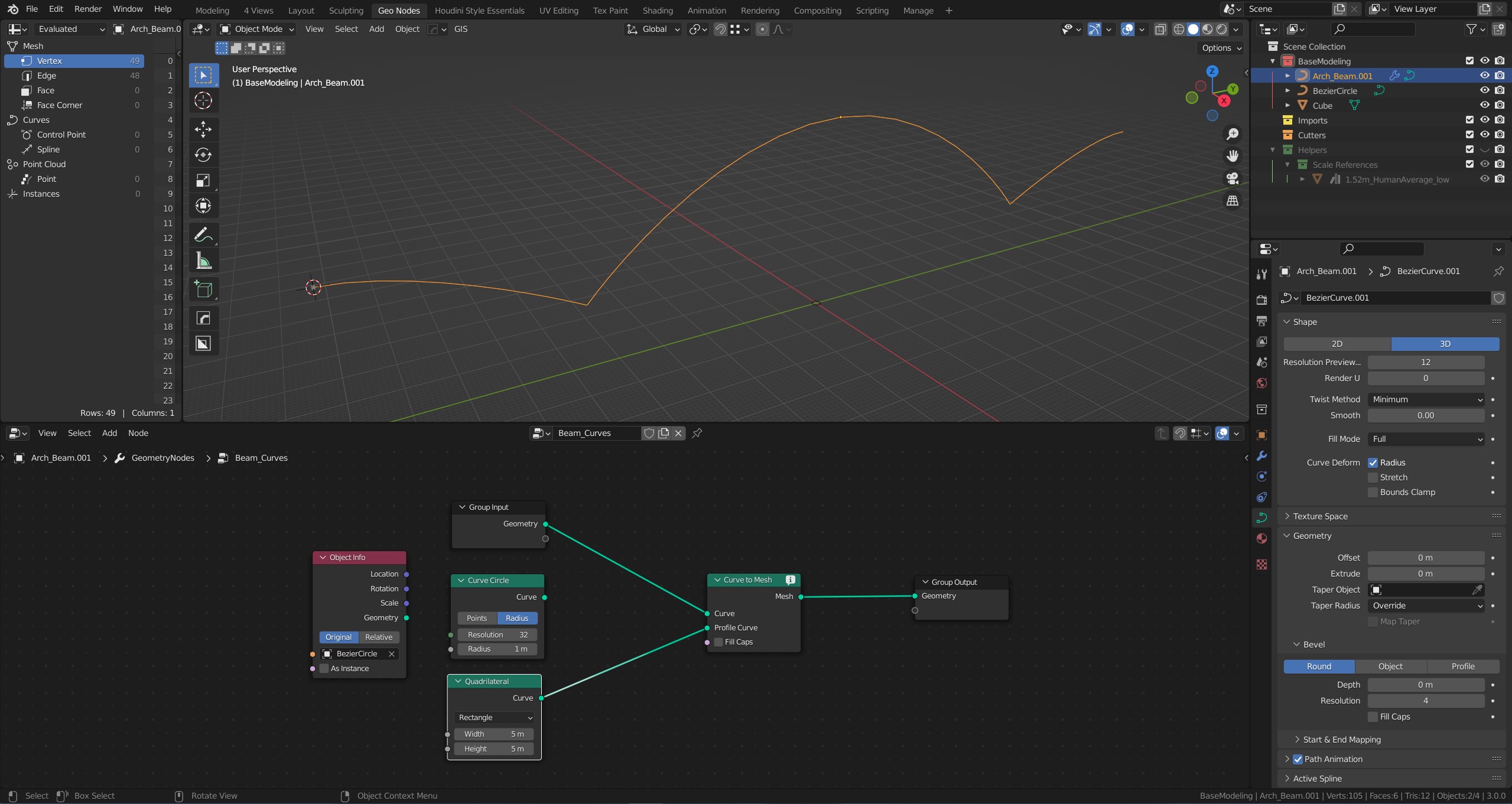Open outliner filter funnel
The height and width of the screenshot is (804, 1512).
(x=1471, y=29)
